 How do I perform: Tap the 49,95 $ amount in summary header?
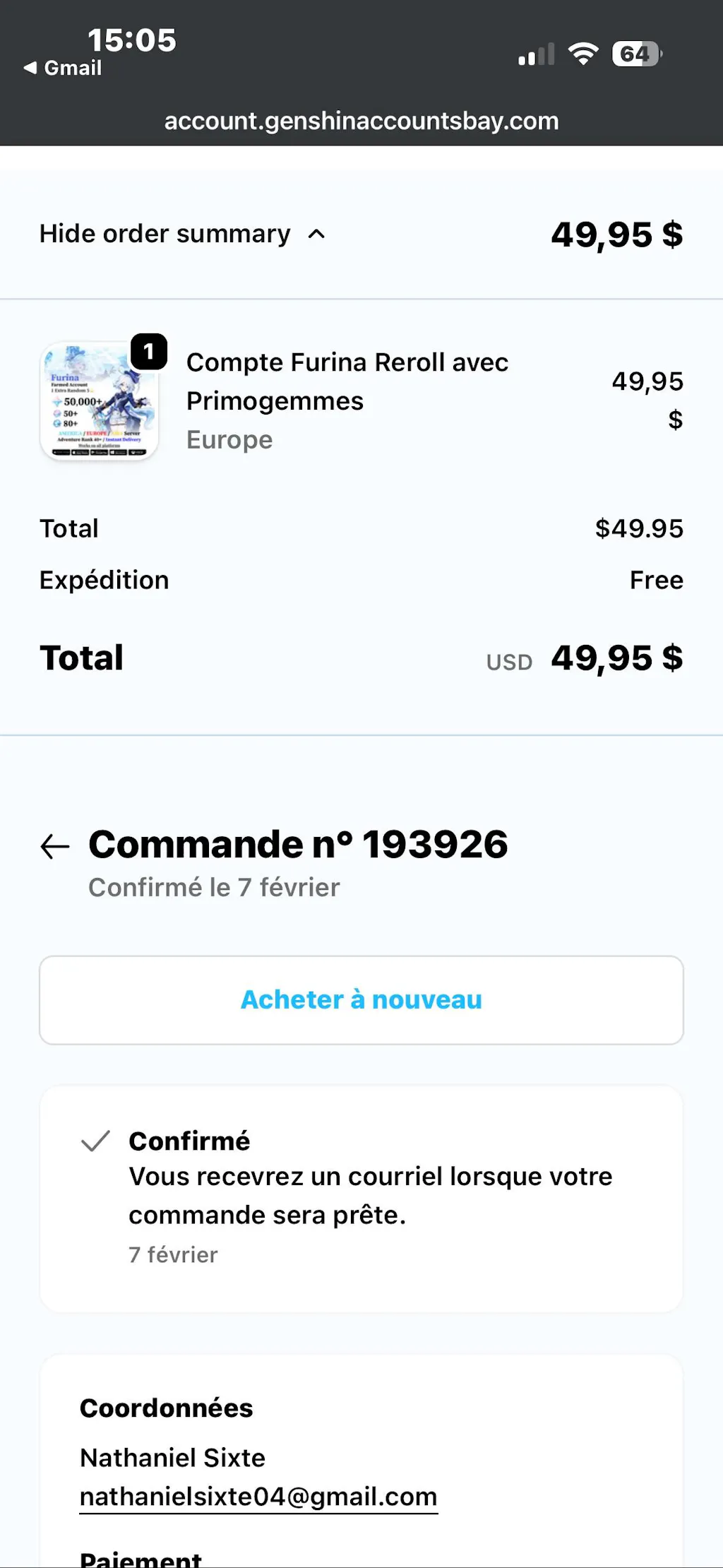pos(616,234)
